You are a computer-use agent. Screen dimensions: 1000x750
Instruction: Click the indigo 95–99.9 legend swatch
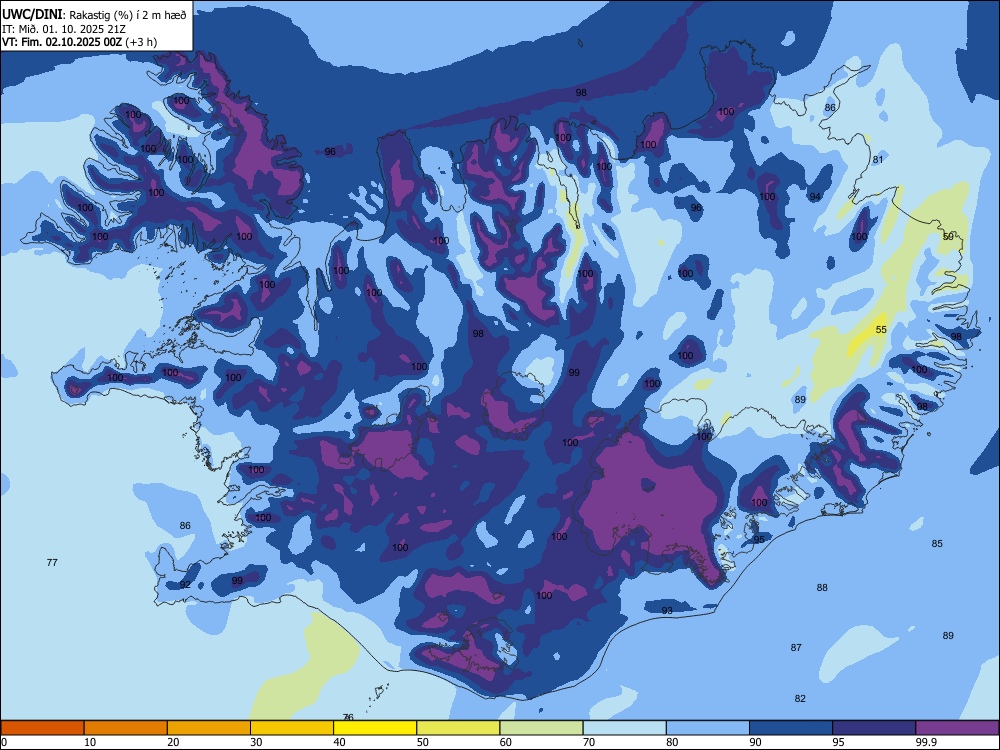[x=874, y=728]
